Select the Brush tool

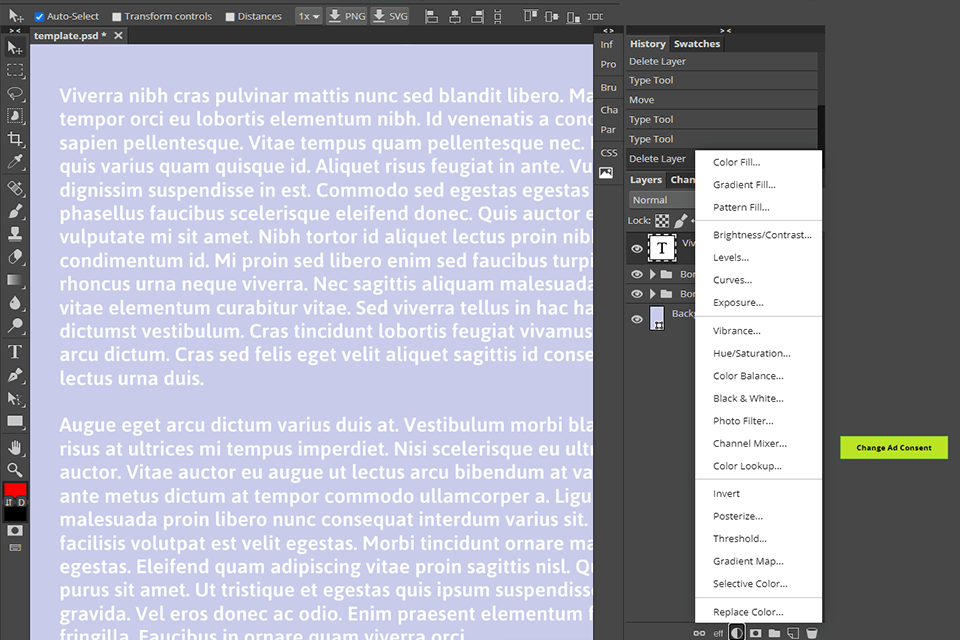[15, 211]
